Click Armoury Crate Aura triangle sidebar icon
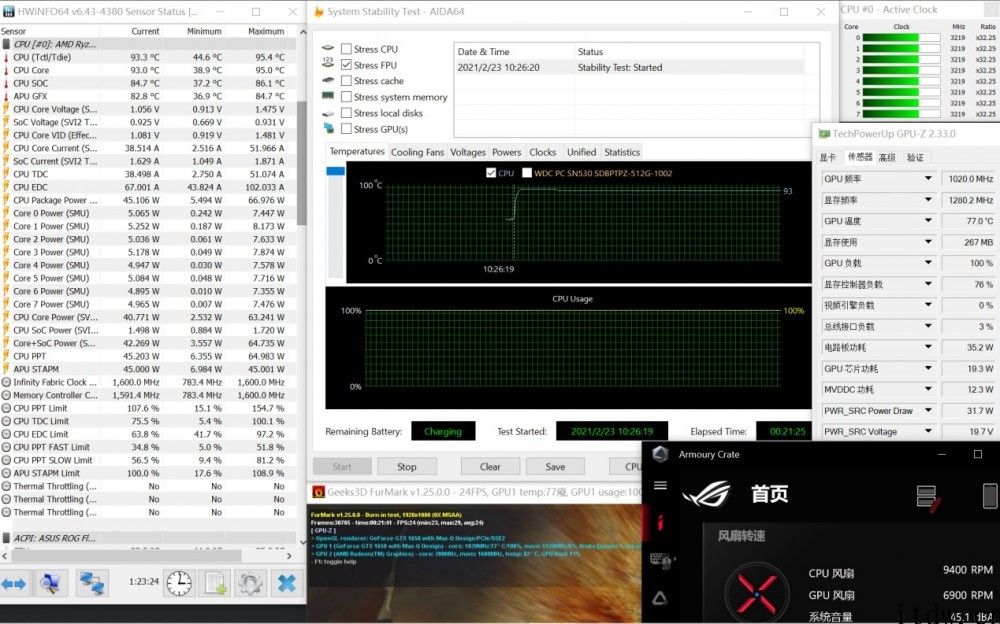 660,598
